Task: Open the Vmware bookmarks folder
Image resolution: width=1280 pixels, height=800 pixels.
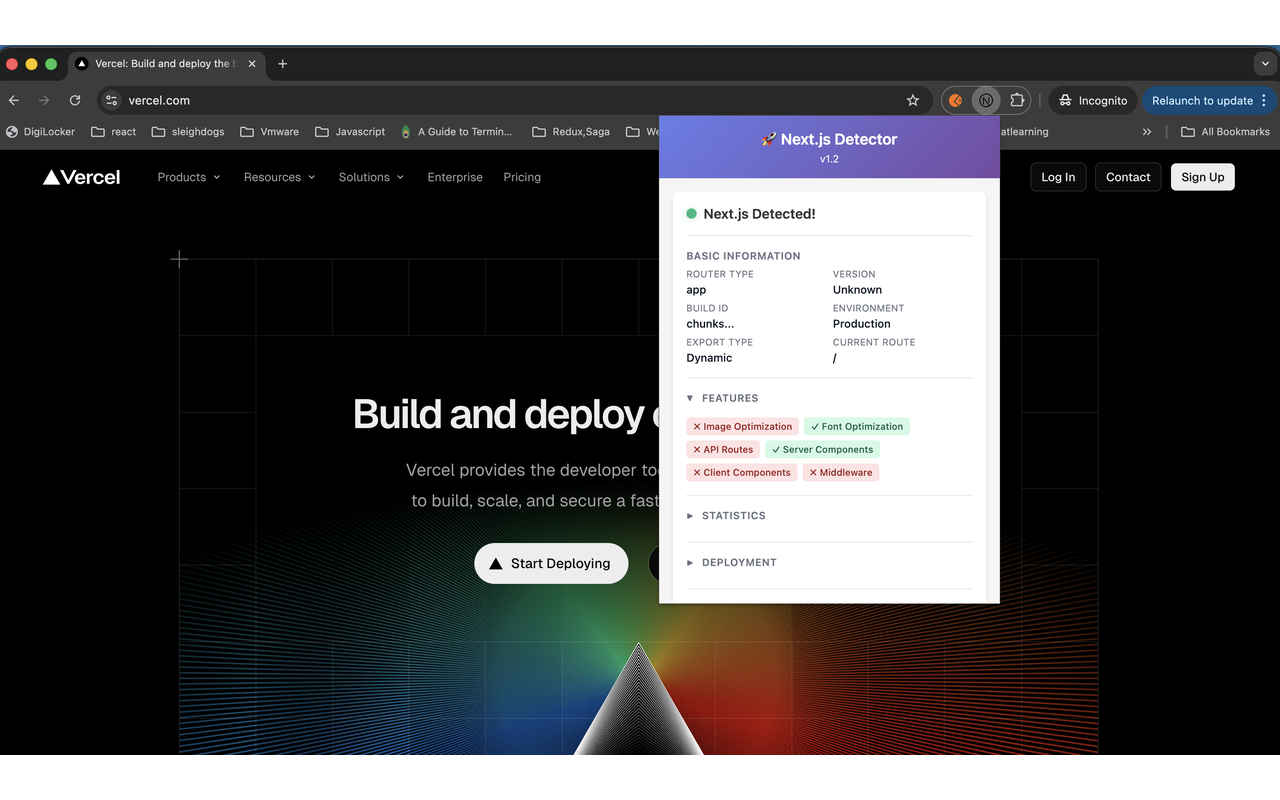Action: pos(269,131)
